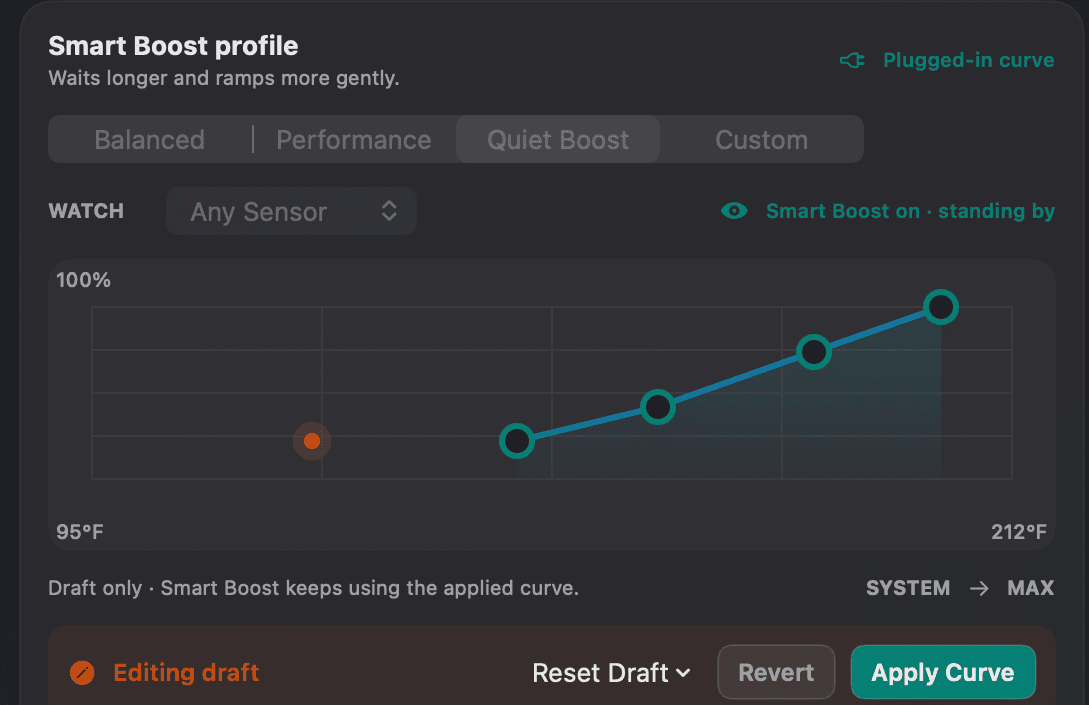Screen dimensions: 1089x705
Task: Click the plug icon beside Plugged-in curve
Action: pos(852,60)
